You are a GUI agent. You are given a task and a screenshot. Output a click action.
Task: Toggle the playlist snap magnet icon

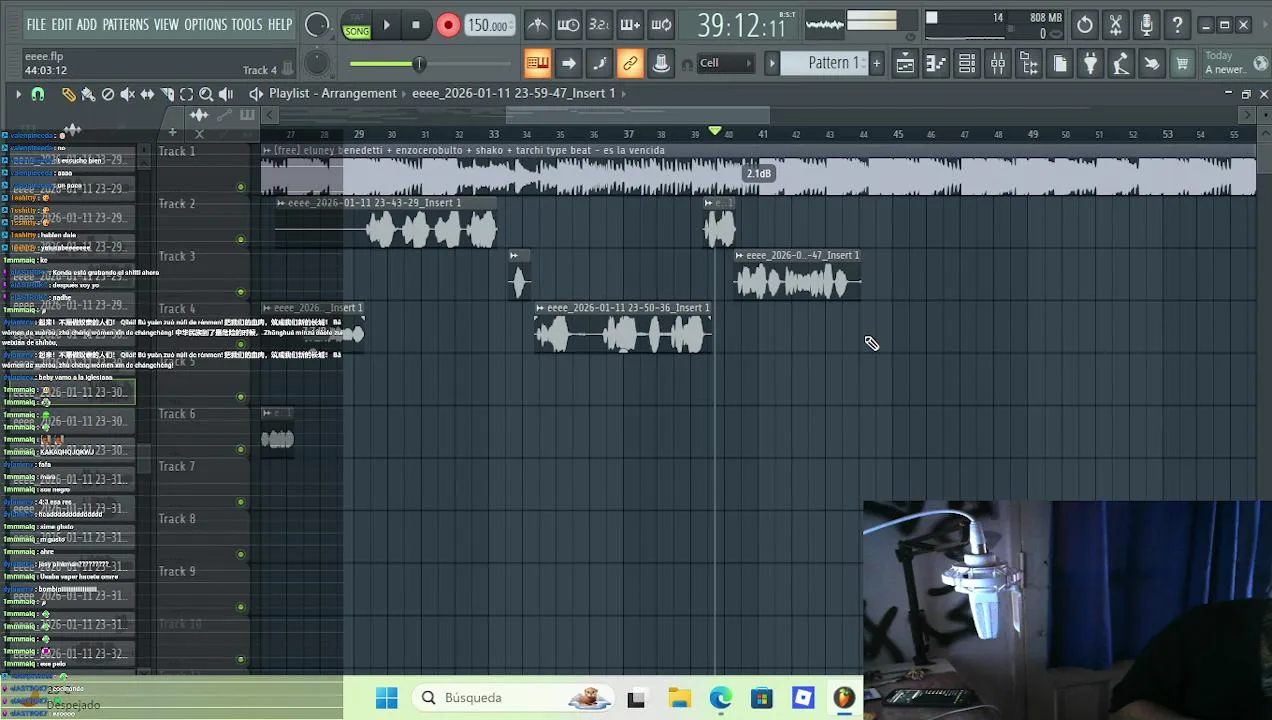pyautogui.click(x=38, y=94)
